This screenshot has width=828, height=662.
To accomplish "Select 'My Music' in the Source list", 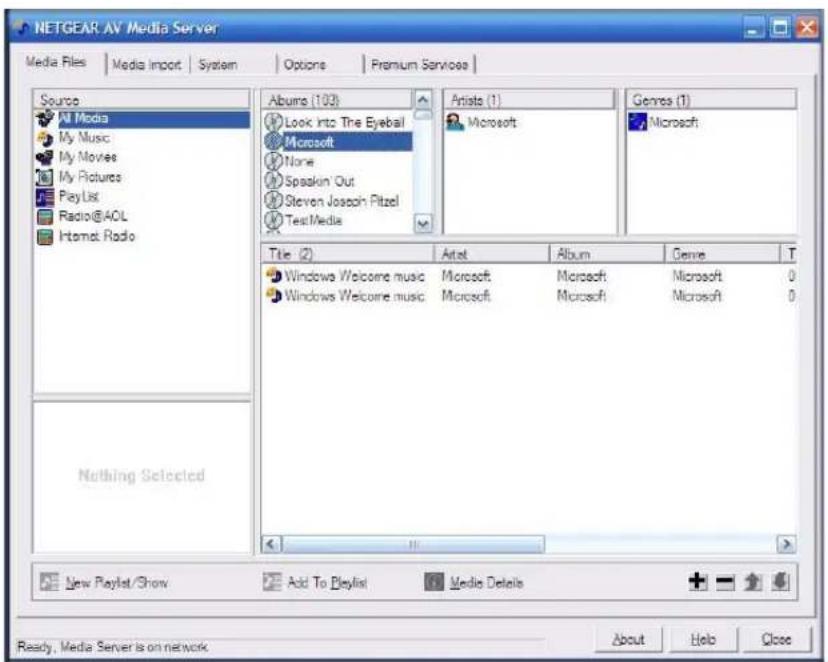I will point(84,138).
